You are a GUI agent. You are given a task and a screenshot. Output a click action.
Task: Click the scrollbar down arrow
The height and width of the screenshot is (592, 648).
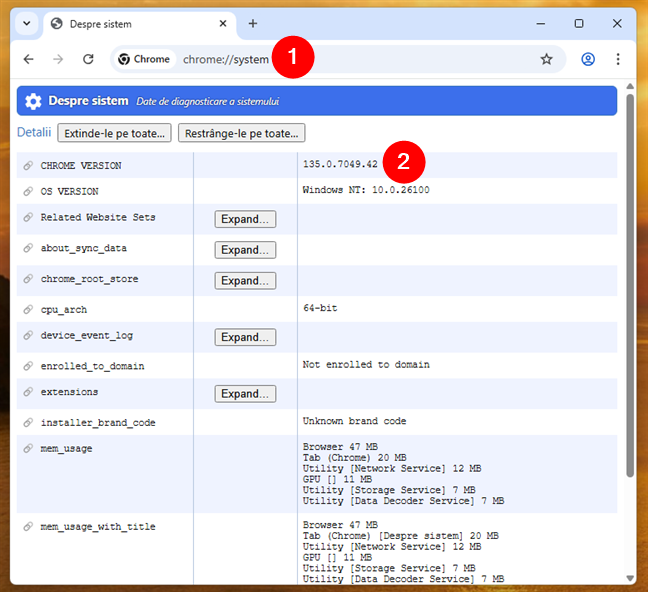click(x=630, y=578)
